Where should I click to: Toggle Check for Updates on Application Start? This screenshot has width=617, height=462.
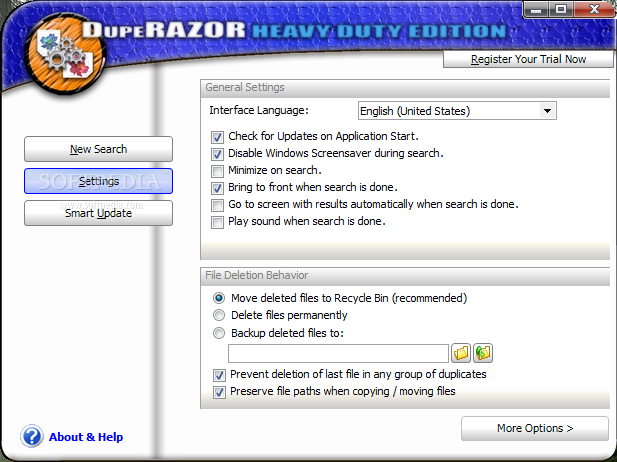[x=217, y=137]
